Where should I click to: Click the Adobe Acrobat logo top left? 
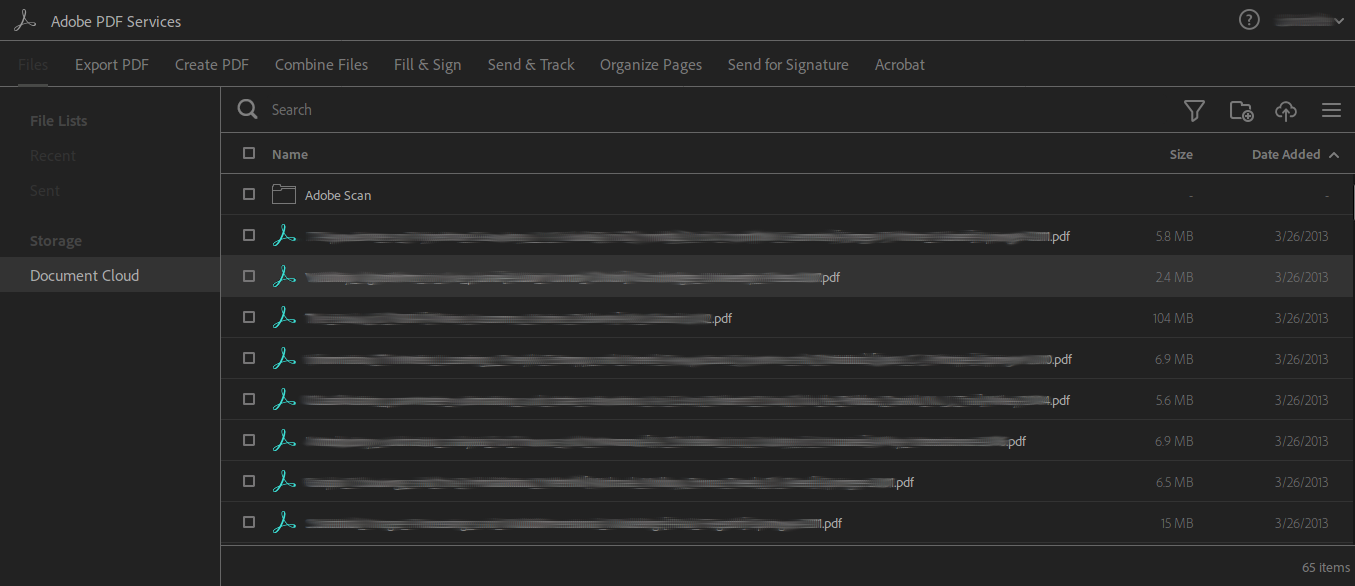click(x=24, y=19)
